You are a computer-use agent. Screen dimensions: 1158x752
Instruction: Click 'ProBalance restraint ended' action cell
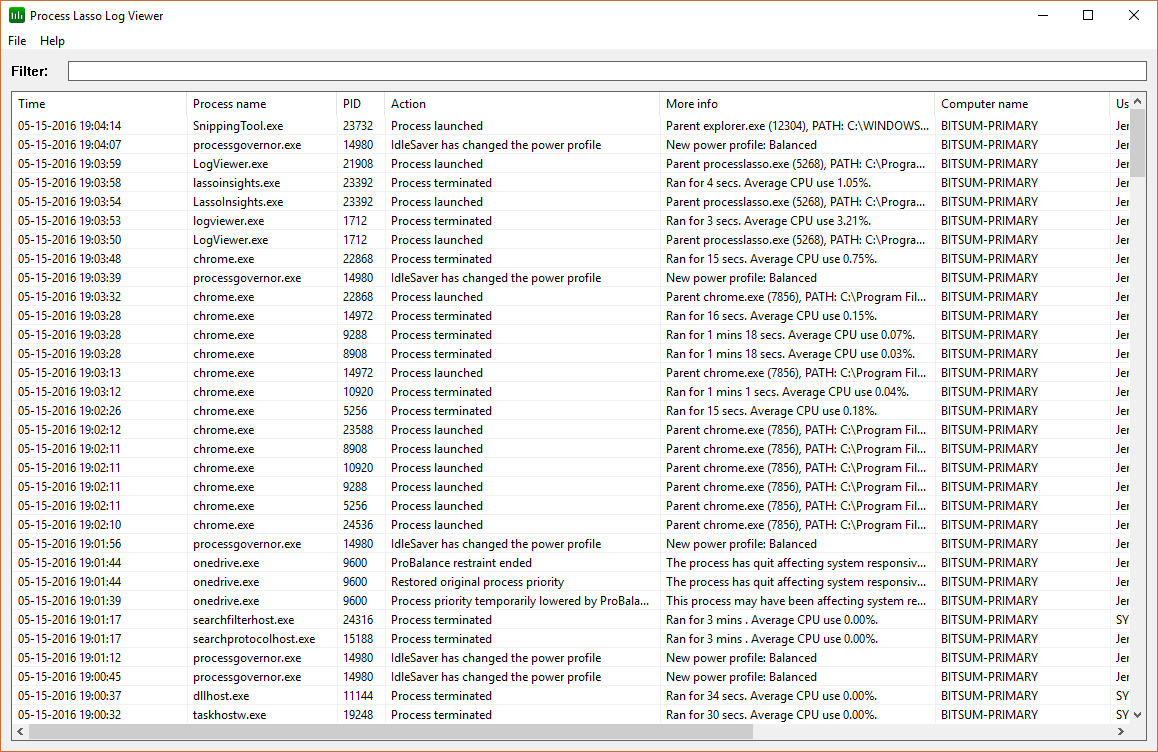click(462, 563)
